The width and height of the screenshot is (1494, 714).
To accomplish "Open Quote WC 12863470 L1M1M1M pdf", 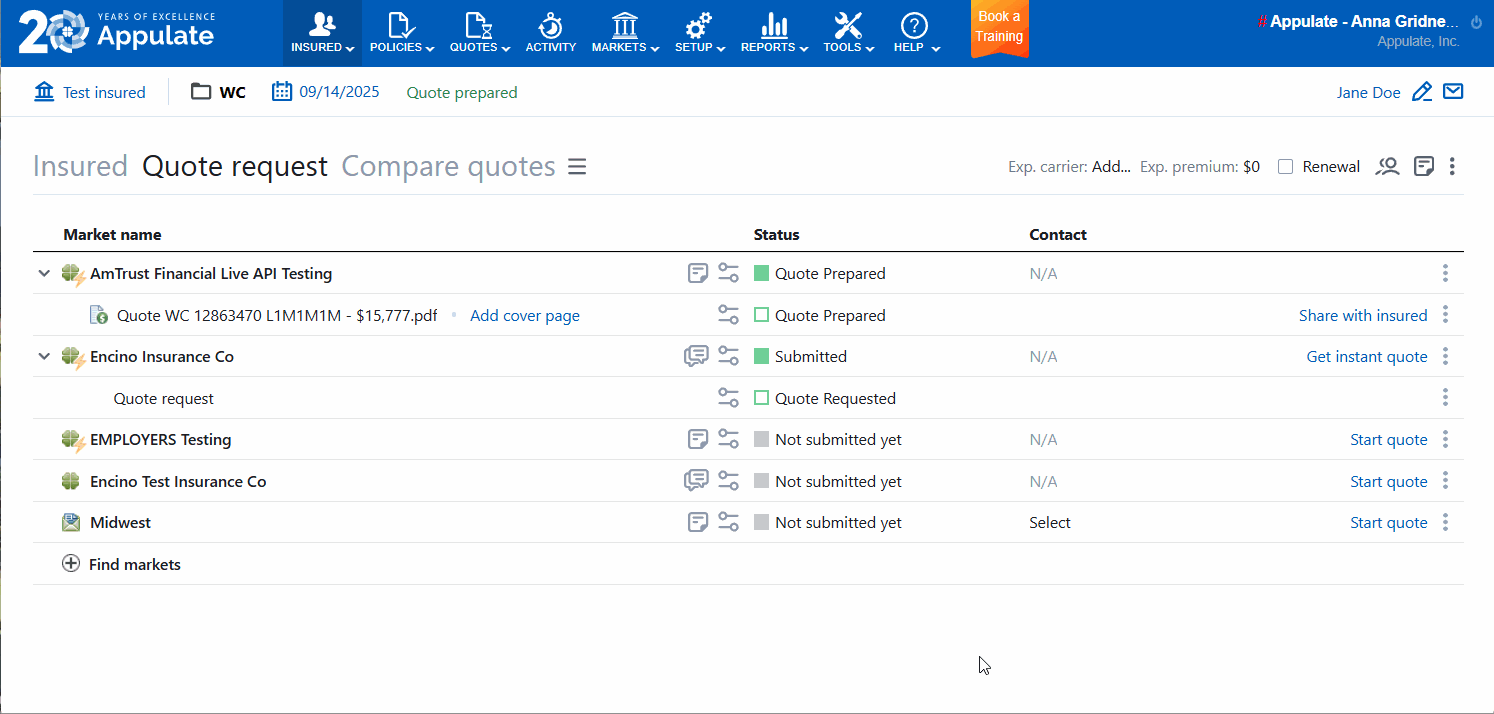I will point(277,316).
